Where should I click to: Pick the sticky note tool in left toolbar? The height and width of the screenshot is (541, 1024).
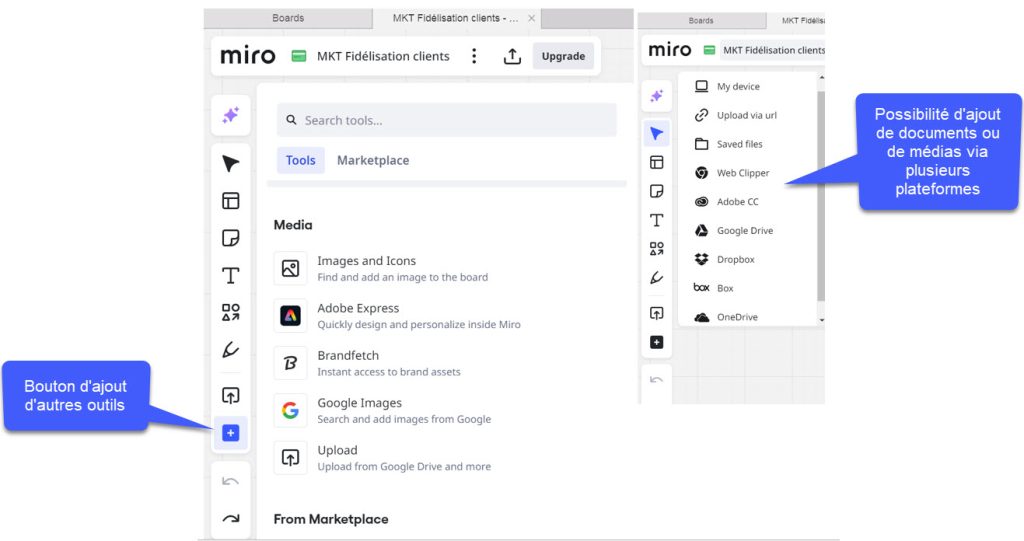click(231, 238)
